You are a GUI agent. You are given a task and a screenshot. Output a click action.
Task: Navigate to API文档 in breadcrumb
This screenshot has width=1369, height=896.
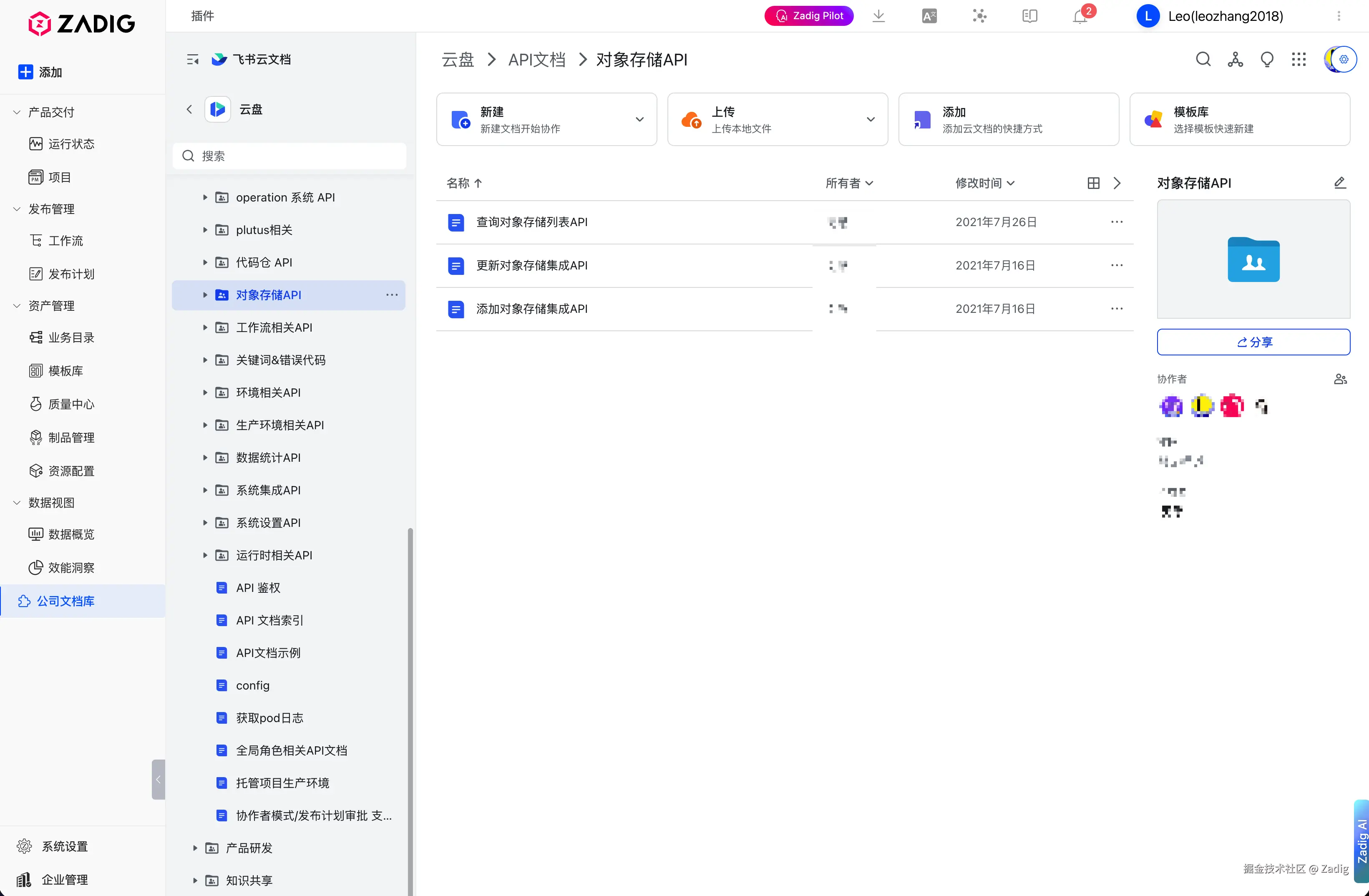(537, 60)
